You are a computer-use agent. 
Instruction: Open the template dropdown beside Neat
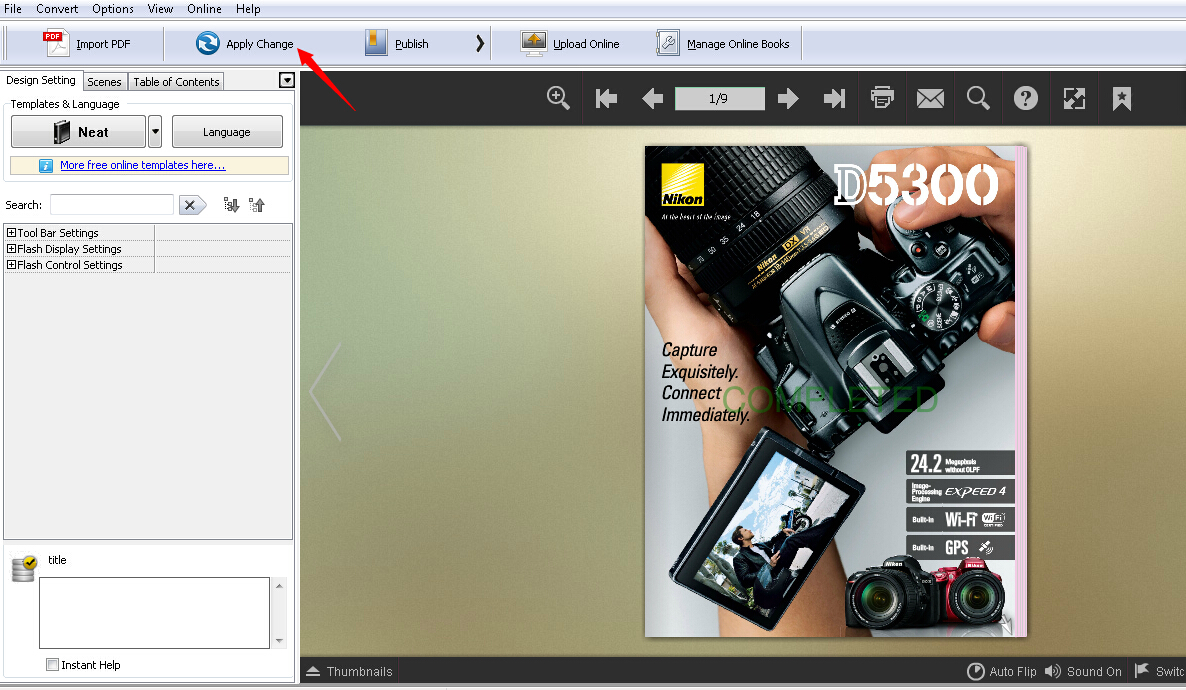[156, 131]
